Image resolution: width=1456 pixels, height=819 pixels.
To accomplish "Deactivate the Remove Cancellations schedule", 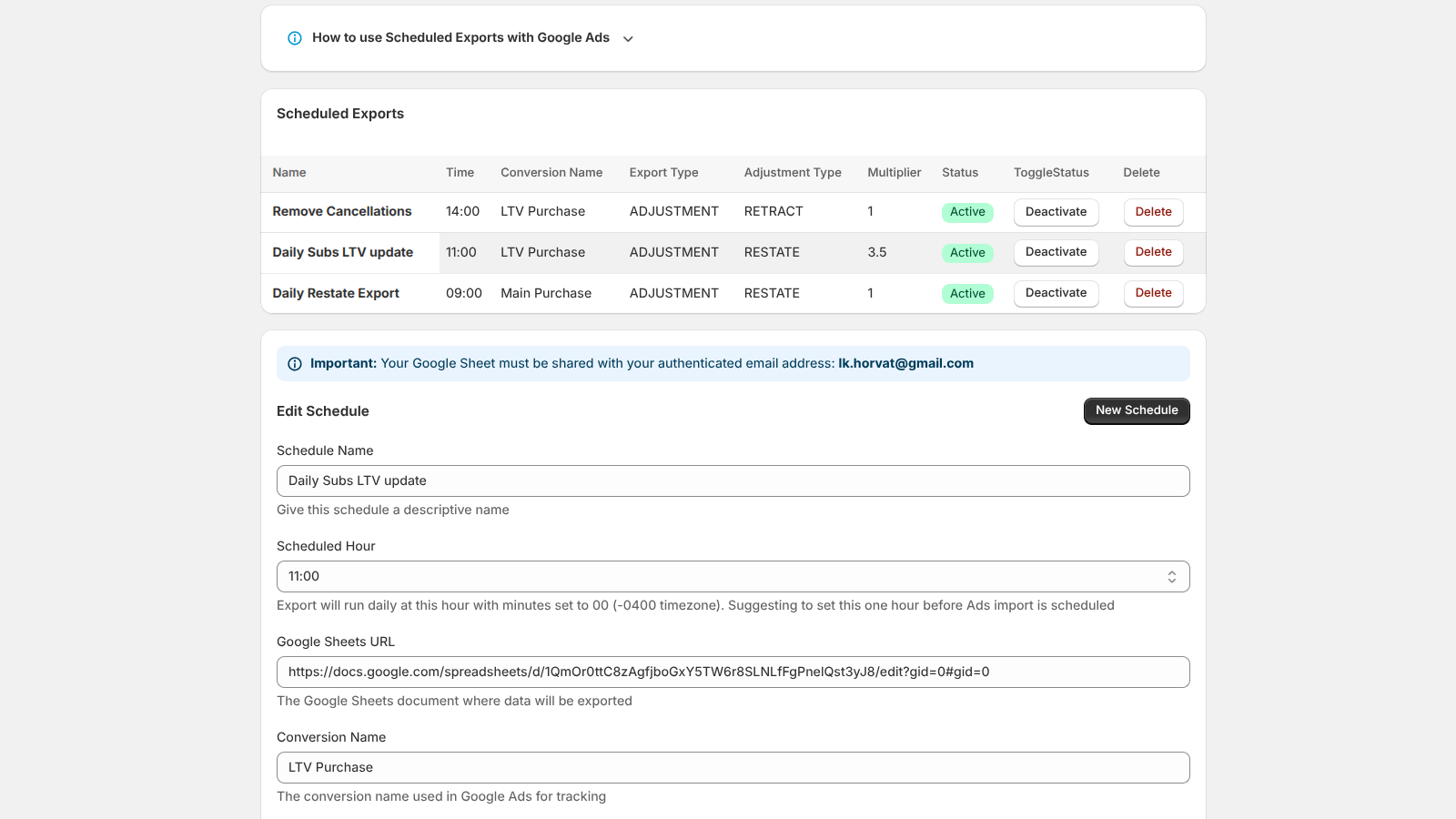I will click(1056, 211).
